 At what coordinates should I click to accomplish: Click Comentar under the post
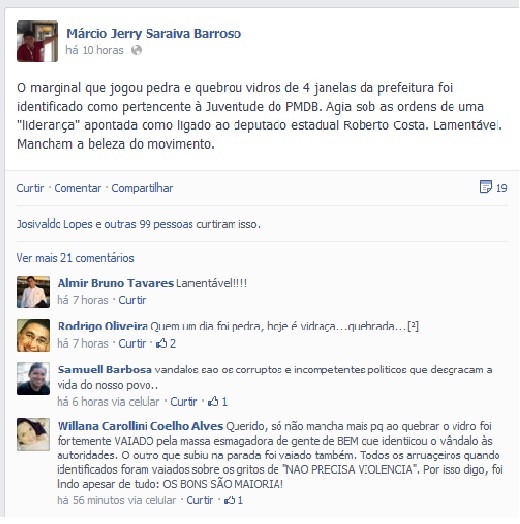[x=78, y=188]
